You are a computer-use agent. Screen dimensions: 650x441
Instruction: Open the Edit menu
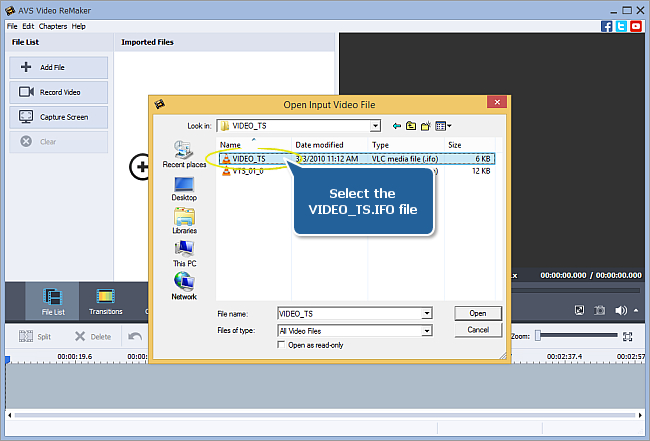pos(28,26)
